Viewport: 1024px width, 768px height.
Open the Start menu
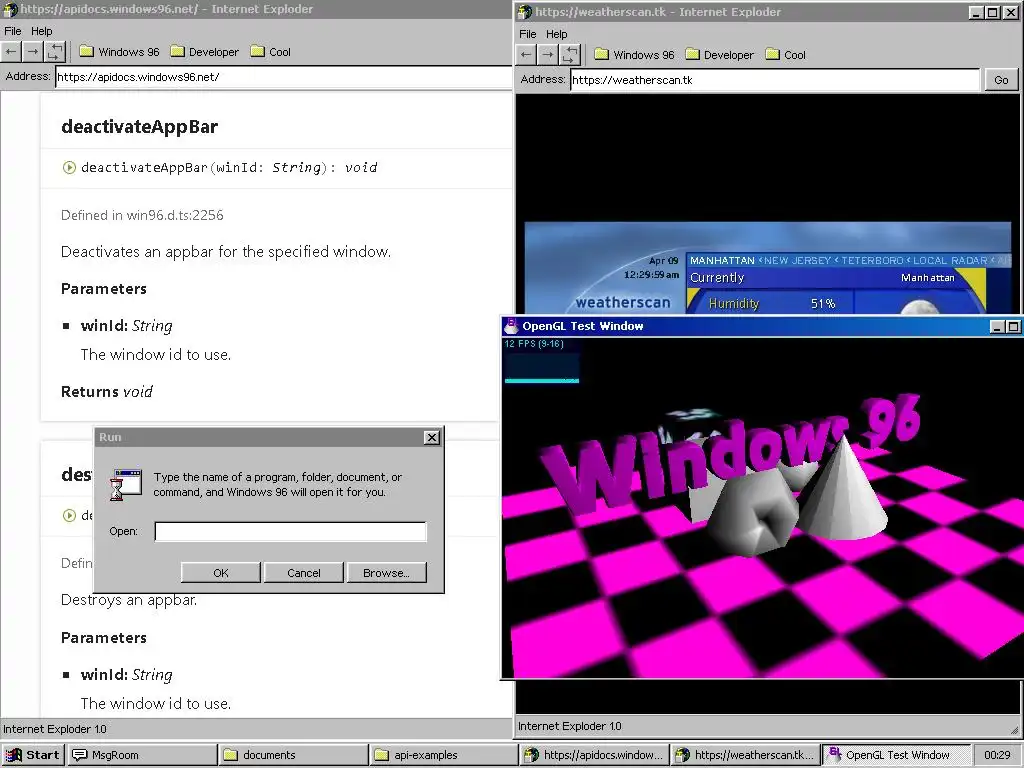click(33, 755)
